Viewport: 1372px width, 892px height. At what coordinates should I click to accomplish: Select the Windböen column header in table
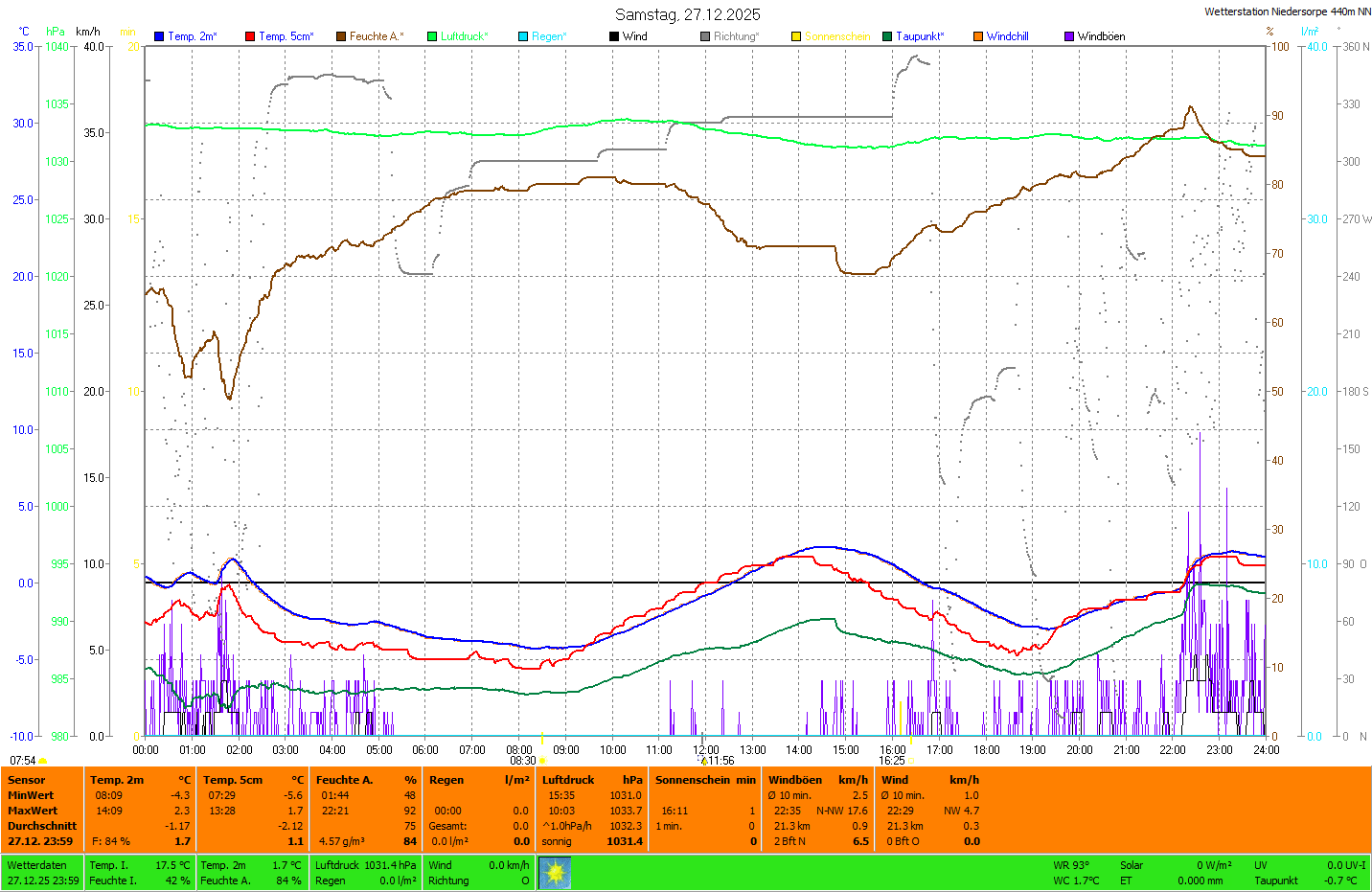[x=794, y=780]
